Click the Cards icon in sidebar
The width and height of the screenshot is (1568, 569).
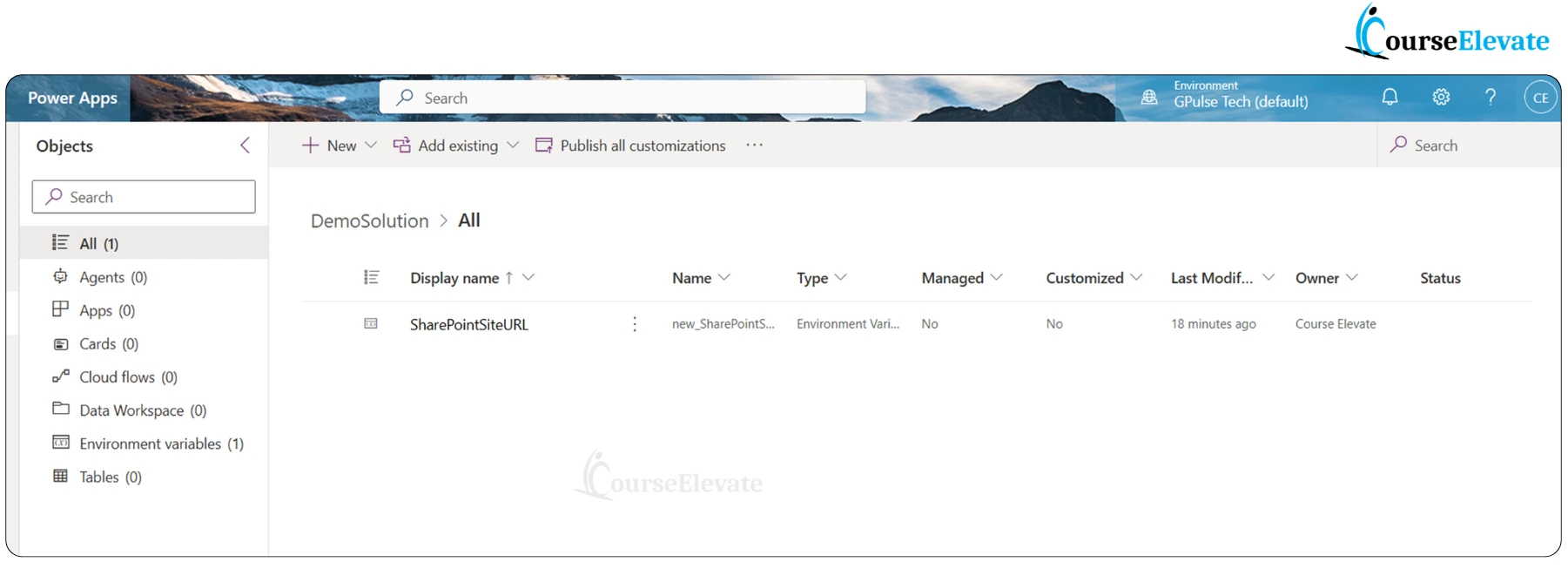tap(61, 344)
